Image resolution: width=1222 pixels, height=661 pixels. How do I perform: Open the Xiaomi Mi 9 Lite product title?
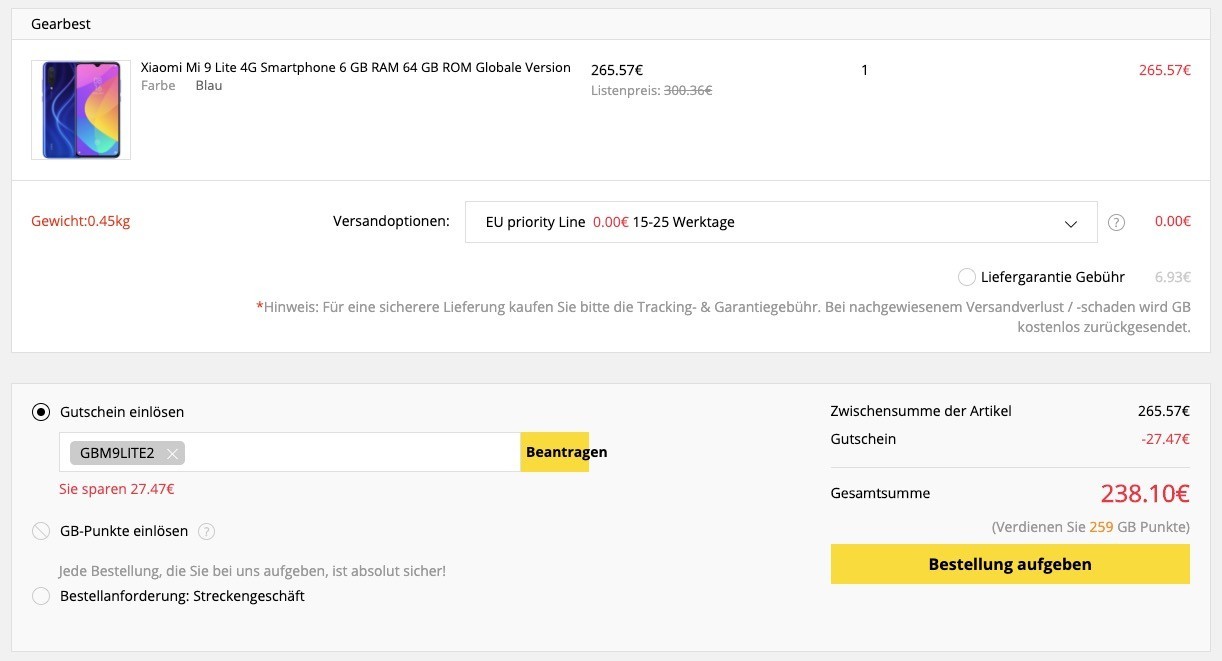click(355, 68)
